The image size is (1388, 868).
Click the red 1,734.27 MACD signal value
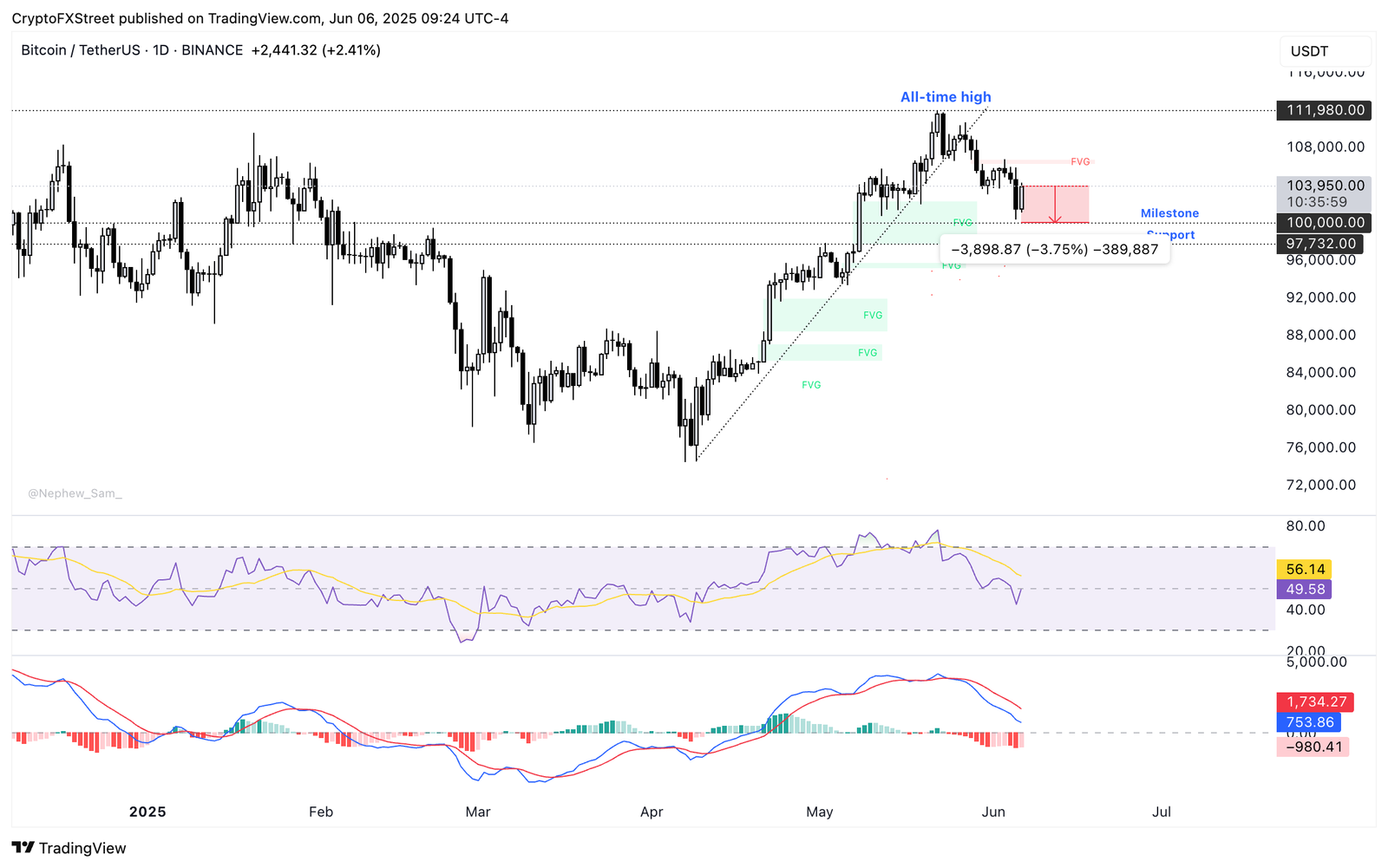(x=1316, y=702)
